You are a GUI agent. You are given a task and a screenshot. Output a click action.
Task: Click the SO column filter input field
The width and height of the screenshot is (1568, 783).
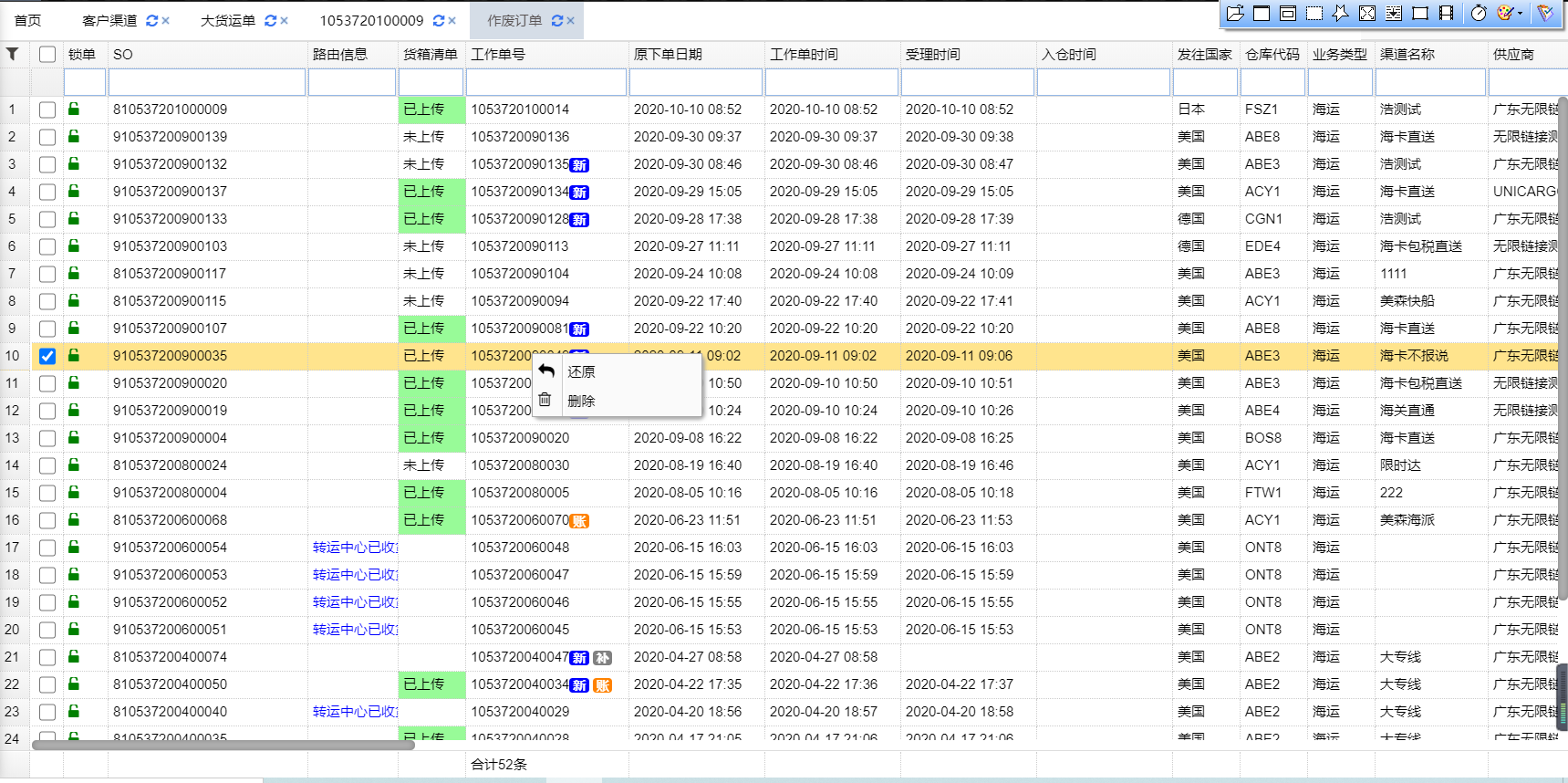pos(206,83)
